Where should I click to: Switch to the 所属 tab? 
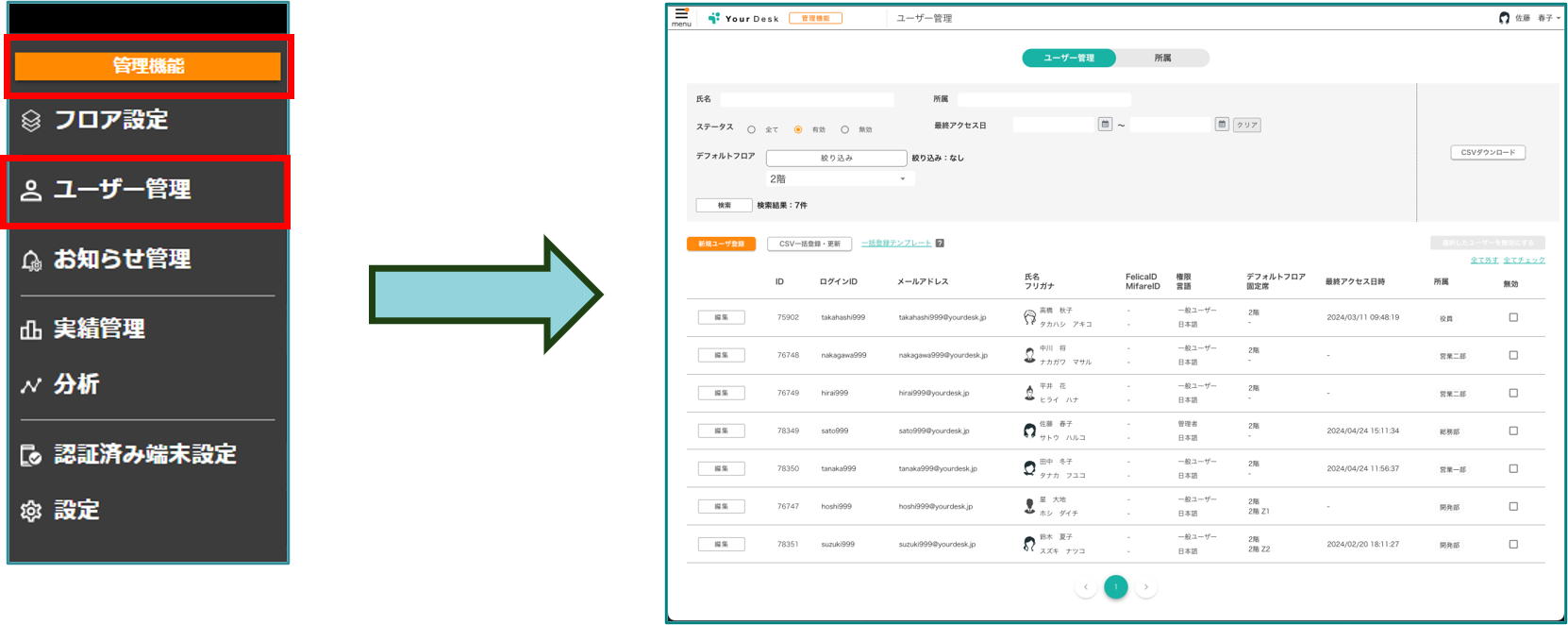coord(1162,58)
